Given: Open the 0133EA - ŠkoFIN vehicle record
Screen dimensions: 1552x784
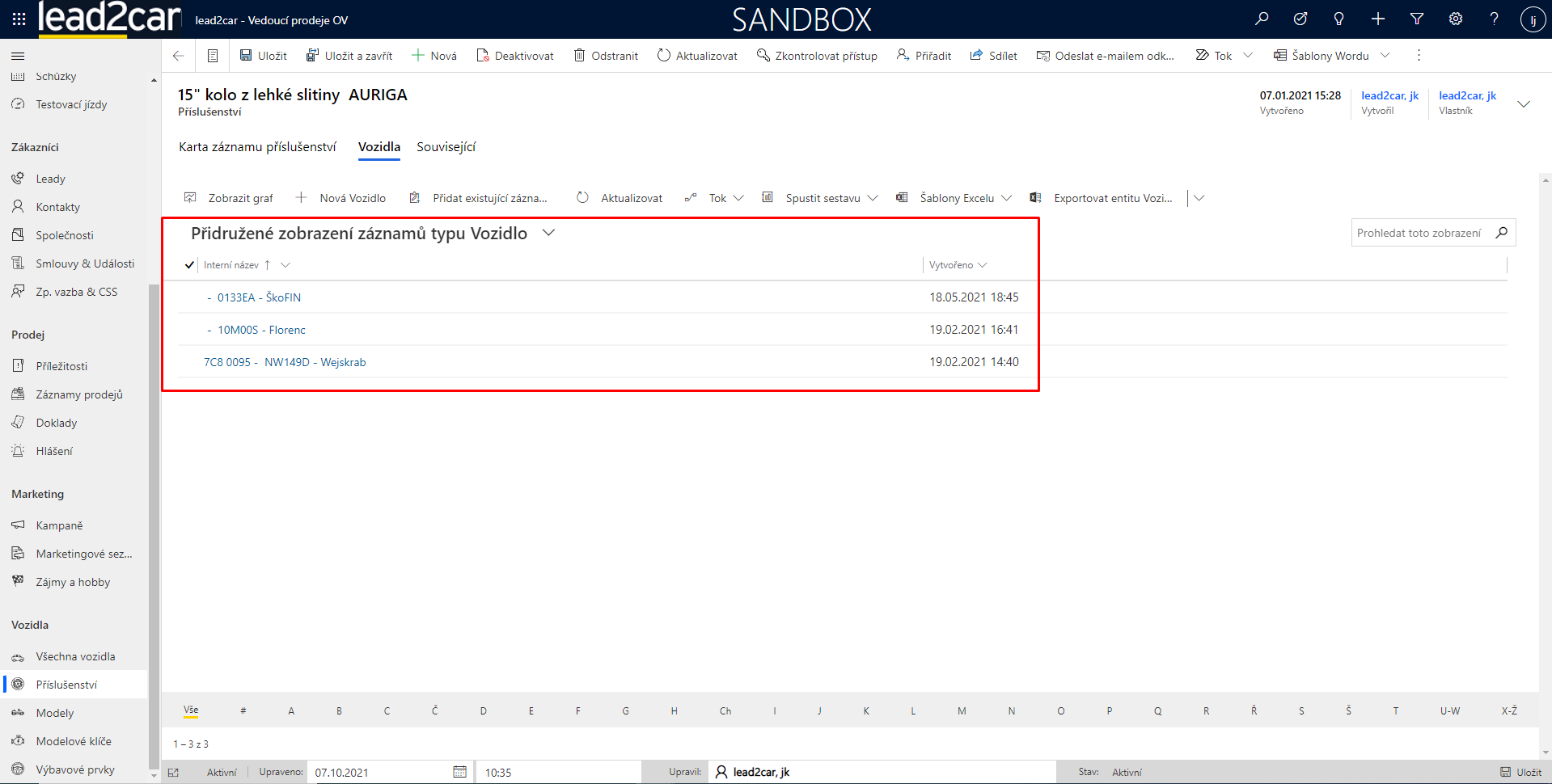Looking at the screenshot, I should click(259, 297).
